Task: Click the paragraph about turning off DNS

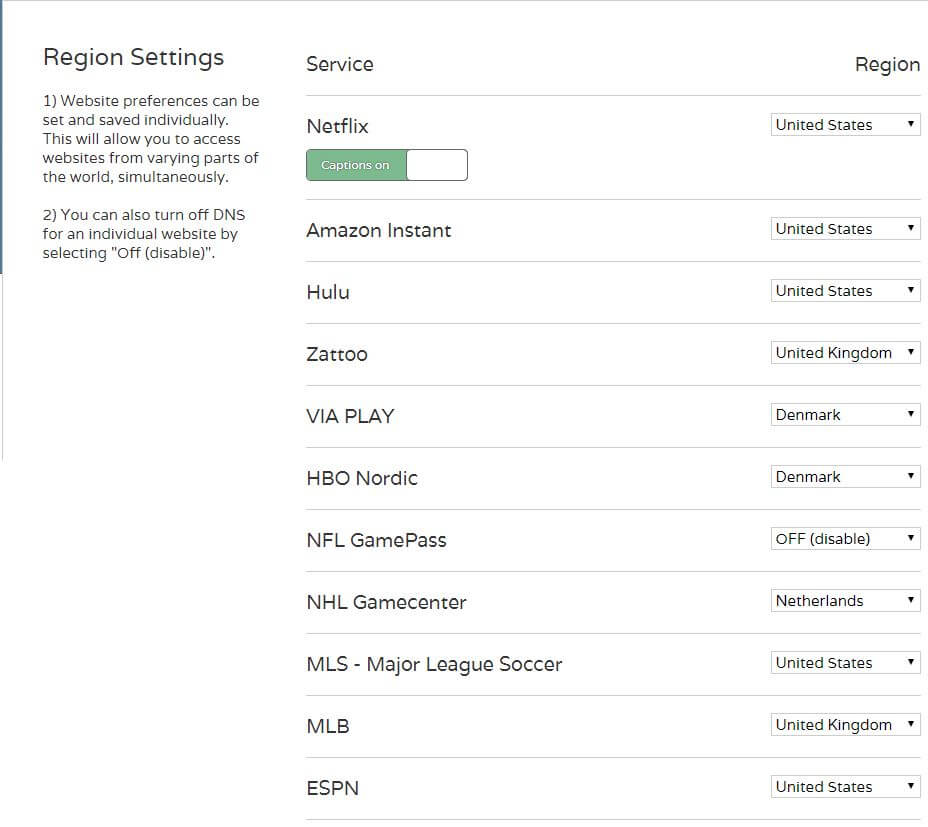Action: pyautogui.click(x=144, y=234)
